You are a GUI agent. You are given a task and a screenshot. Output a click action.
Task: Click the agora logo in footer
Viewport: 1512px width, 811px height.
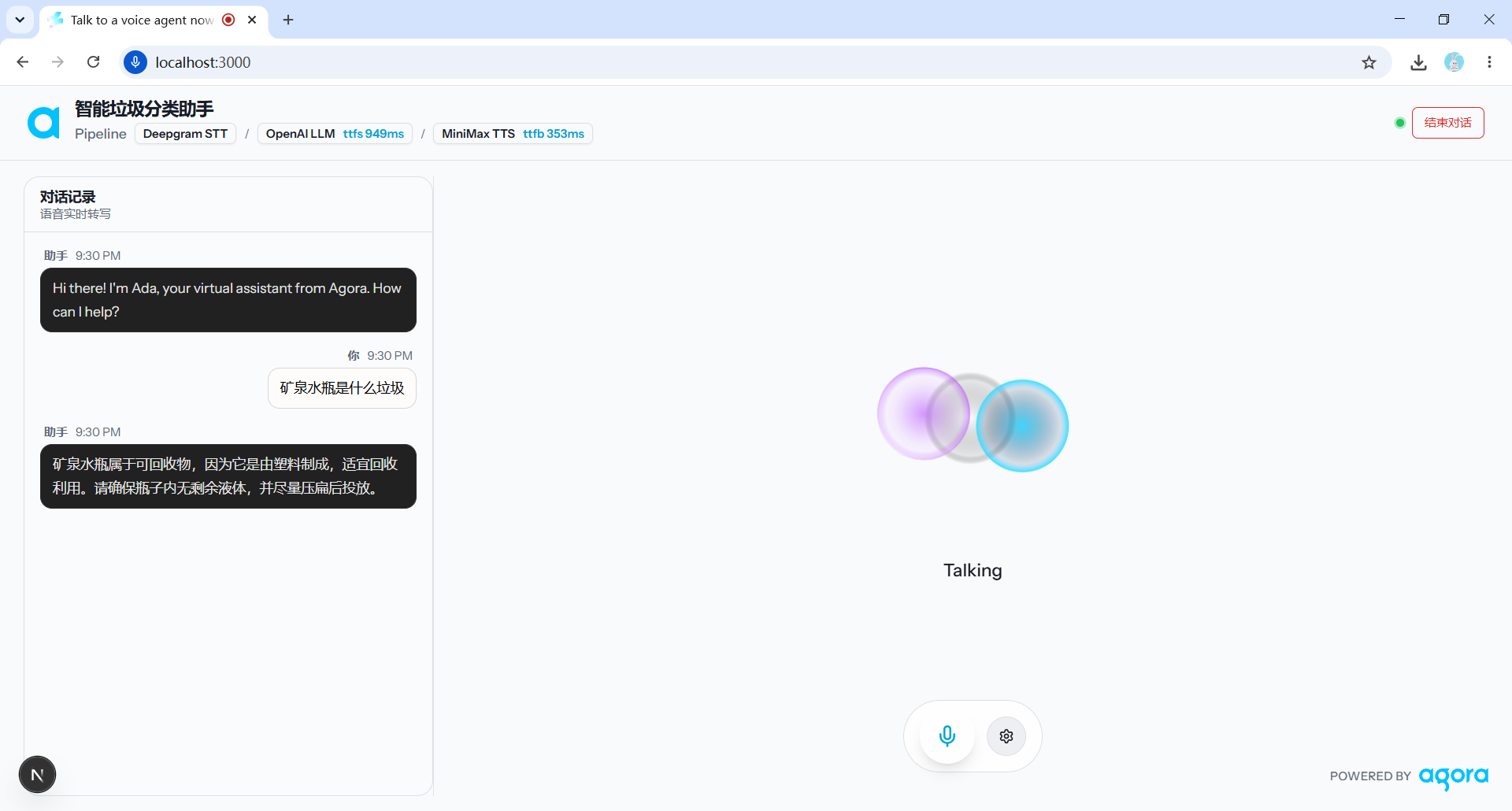pyautogui.click(x=1454, y=777)
